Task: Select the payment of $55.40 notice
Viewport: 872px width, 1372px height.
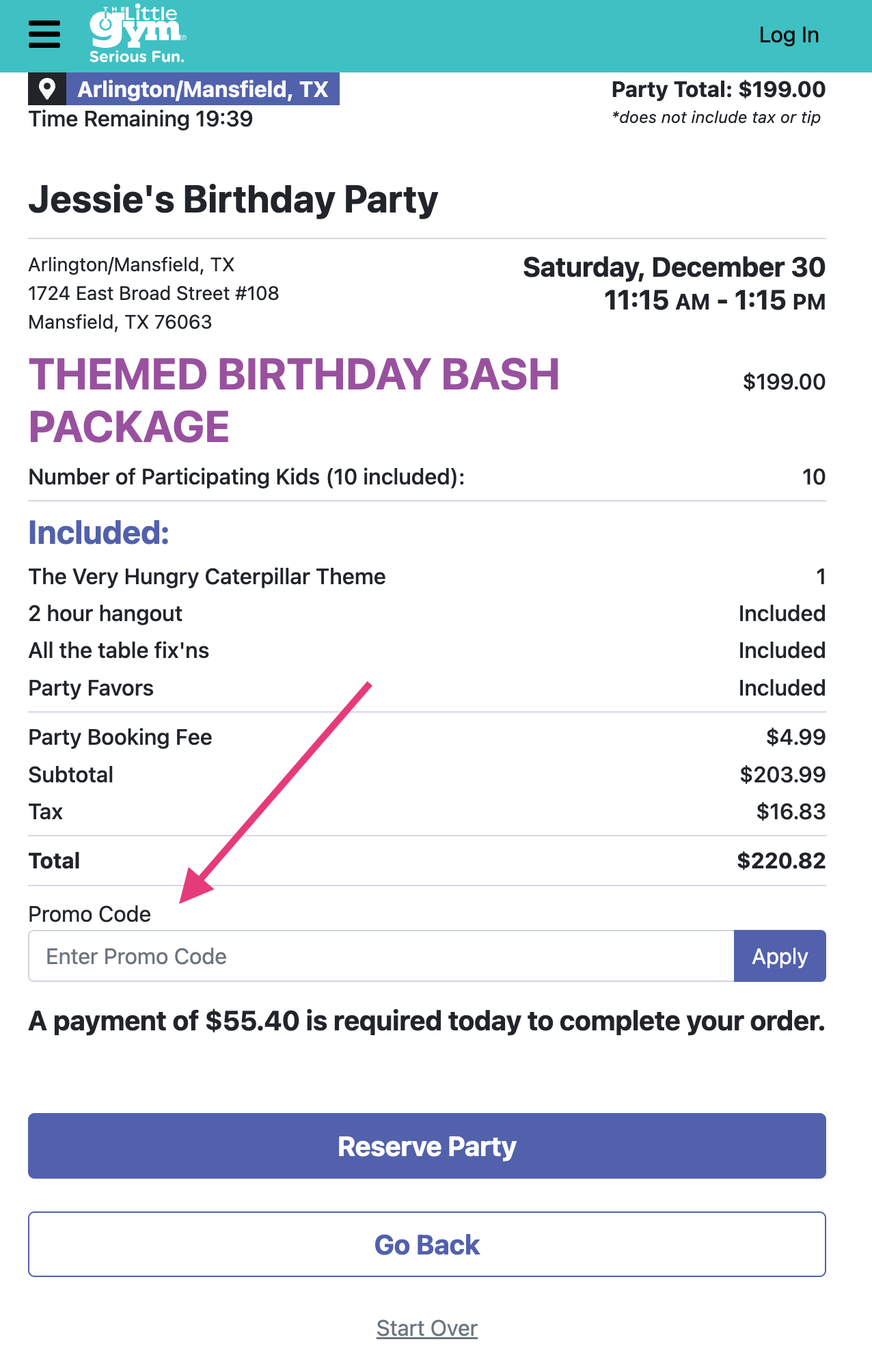Action: tap(426, 1021)
